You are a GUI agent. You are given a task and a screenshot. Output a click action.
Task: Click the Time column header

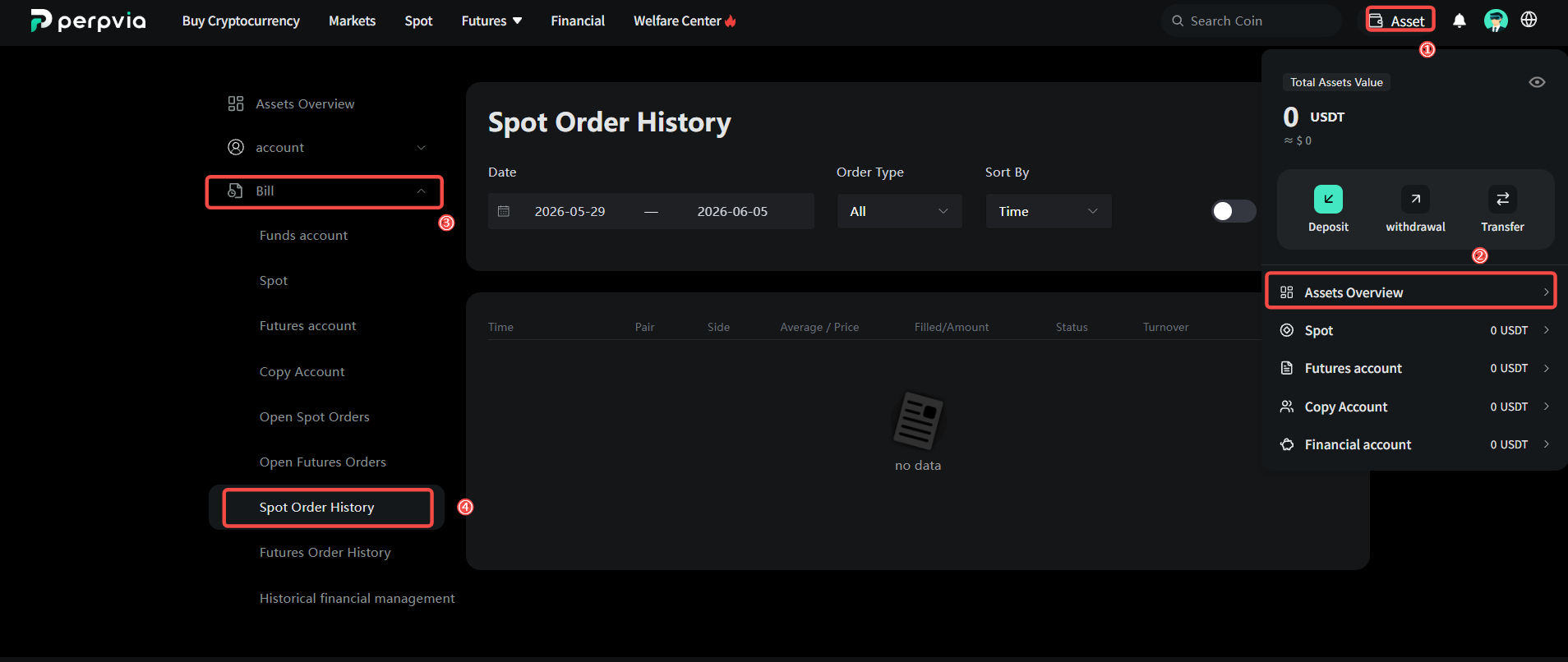click(500, 327)
